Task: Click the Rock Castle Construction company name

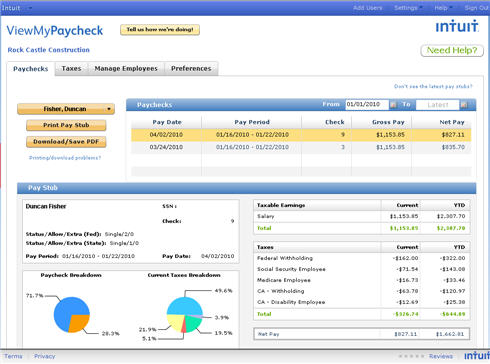Action: tap(49, 50)
